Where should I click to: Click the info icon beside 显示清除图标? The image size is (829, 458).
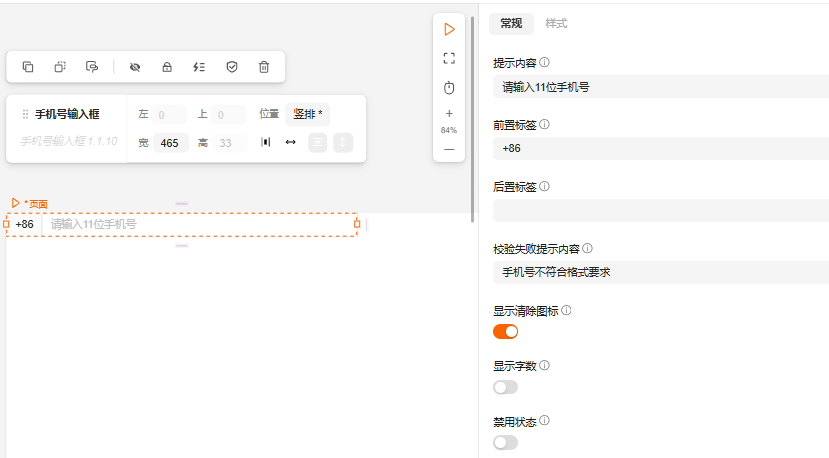point(566,310)
